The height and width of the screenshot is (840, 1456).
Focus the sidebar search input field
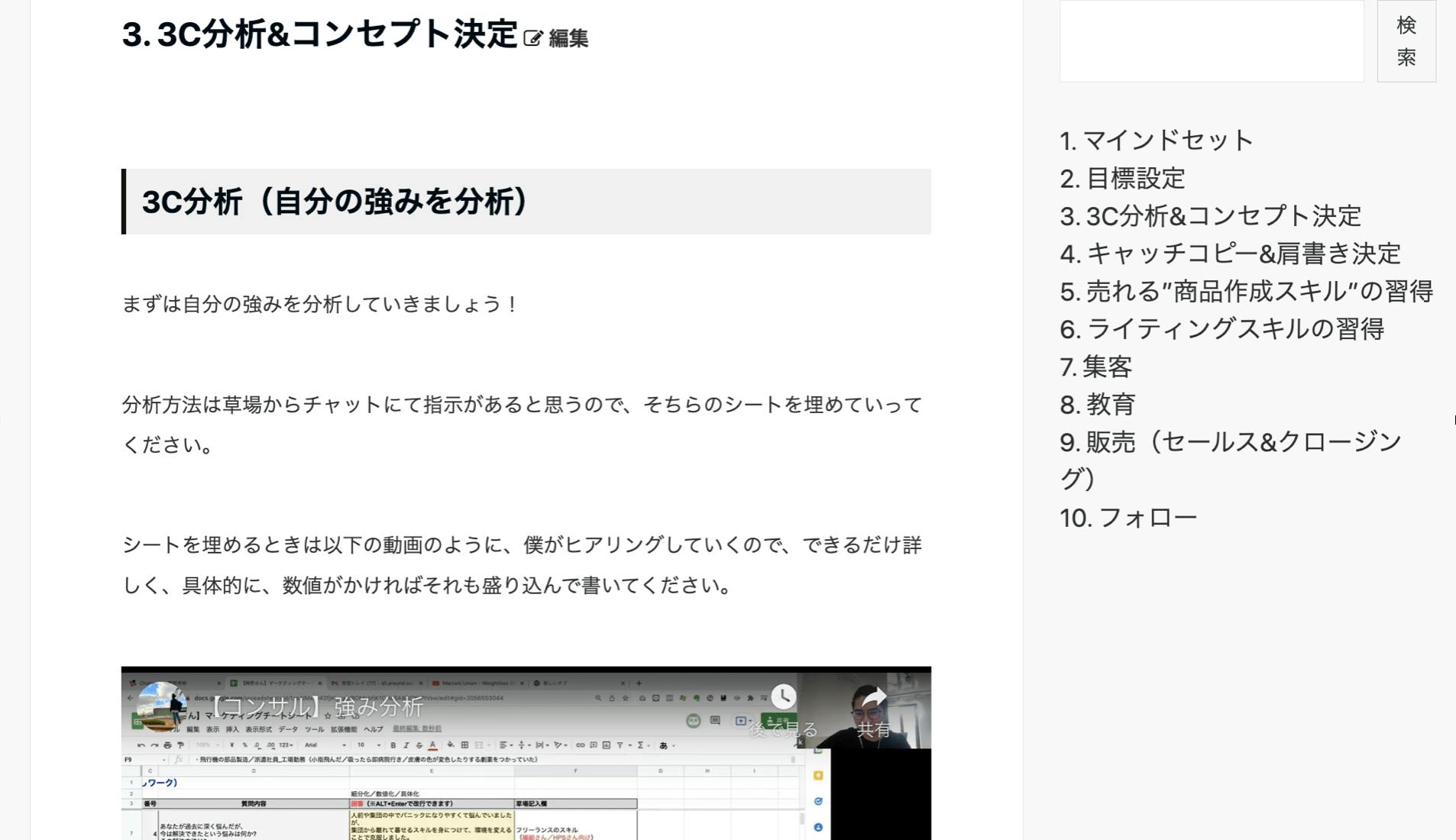coord(1211,41)
